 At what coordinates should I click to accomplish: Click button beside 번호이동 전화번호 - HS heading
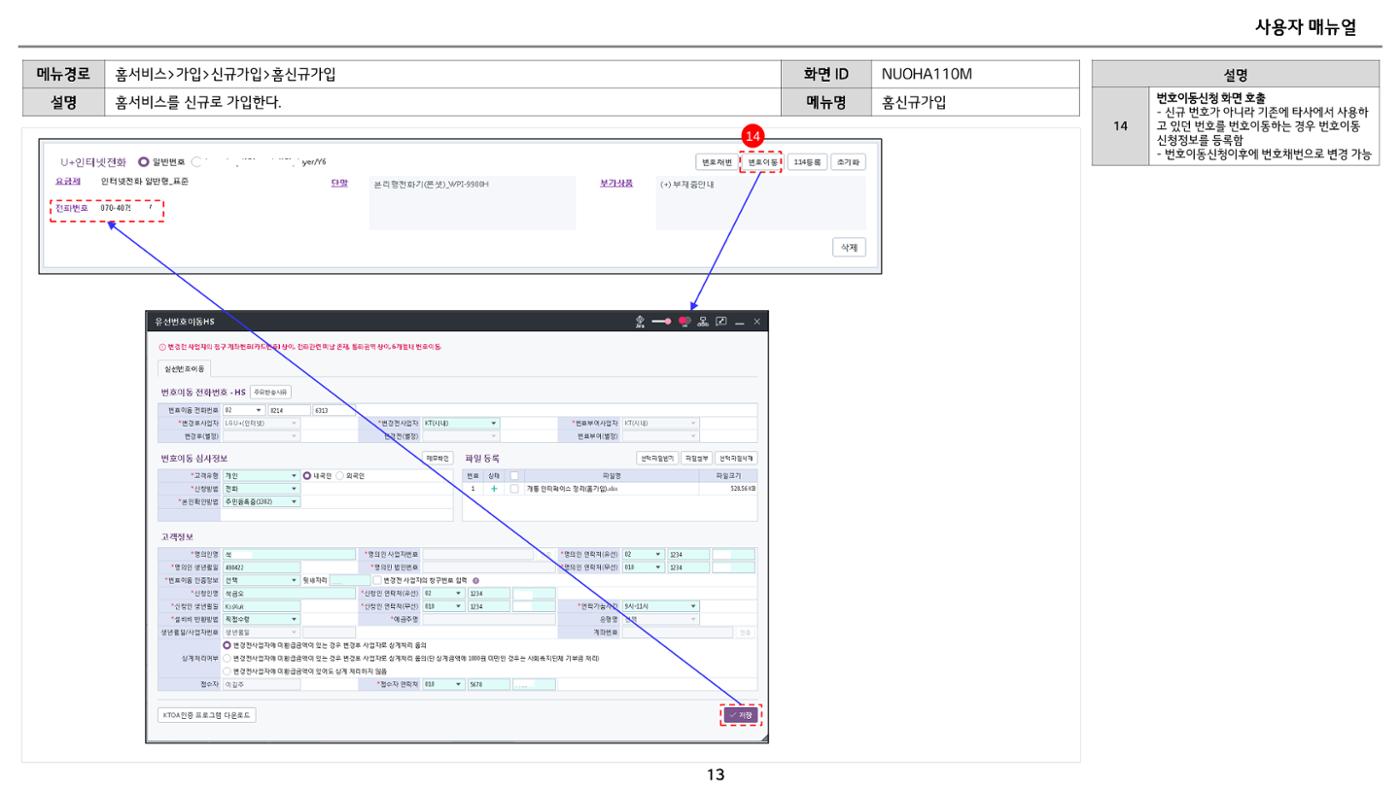tap(271, 392)
